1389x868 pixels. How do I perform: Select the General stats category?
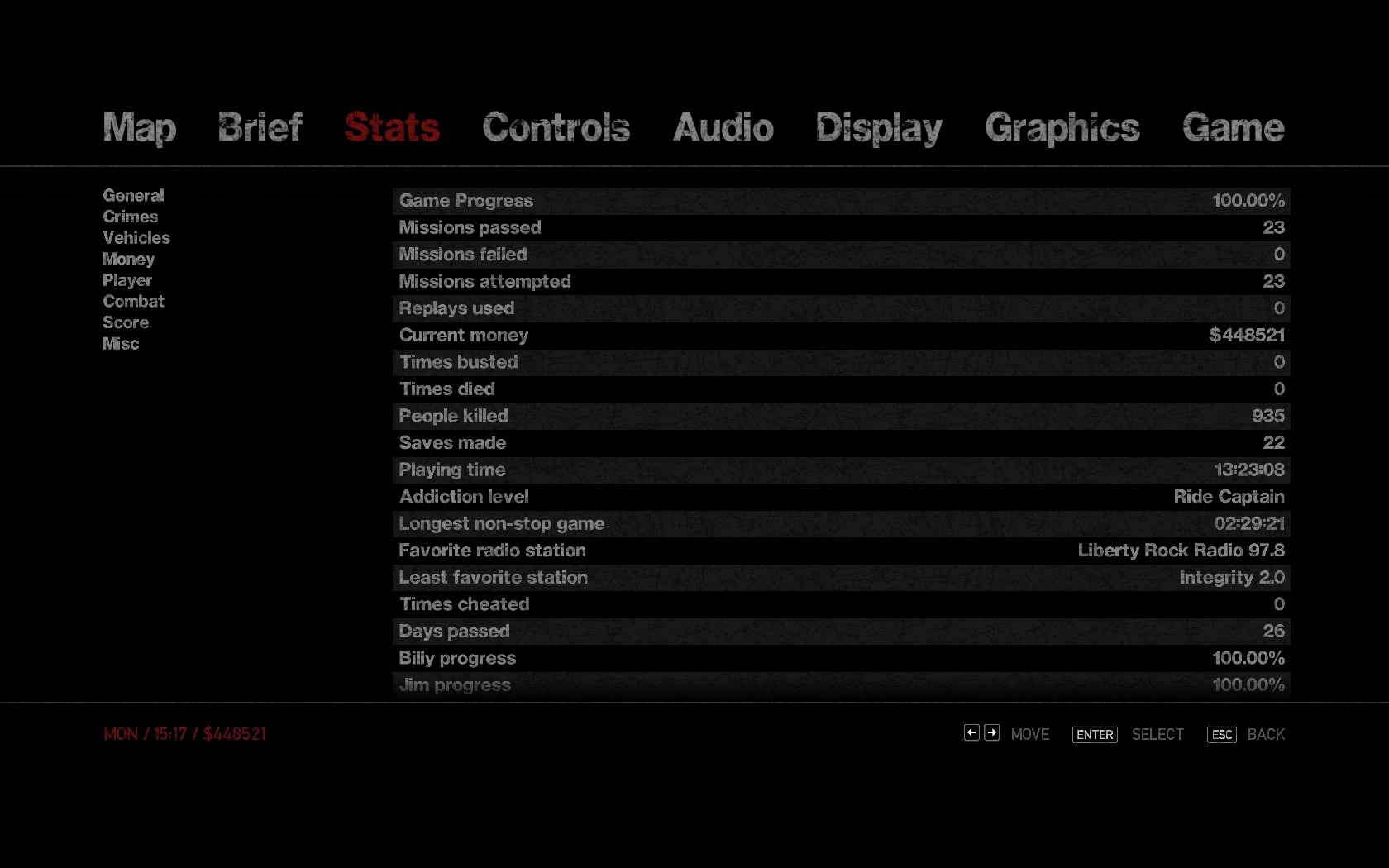(x=133, y=195)
